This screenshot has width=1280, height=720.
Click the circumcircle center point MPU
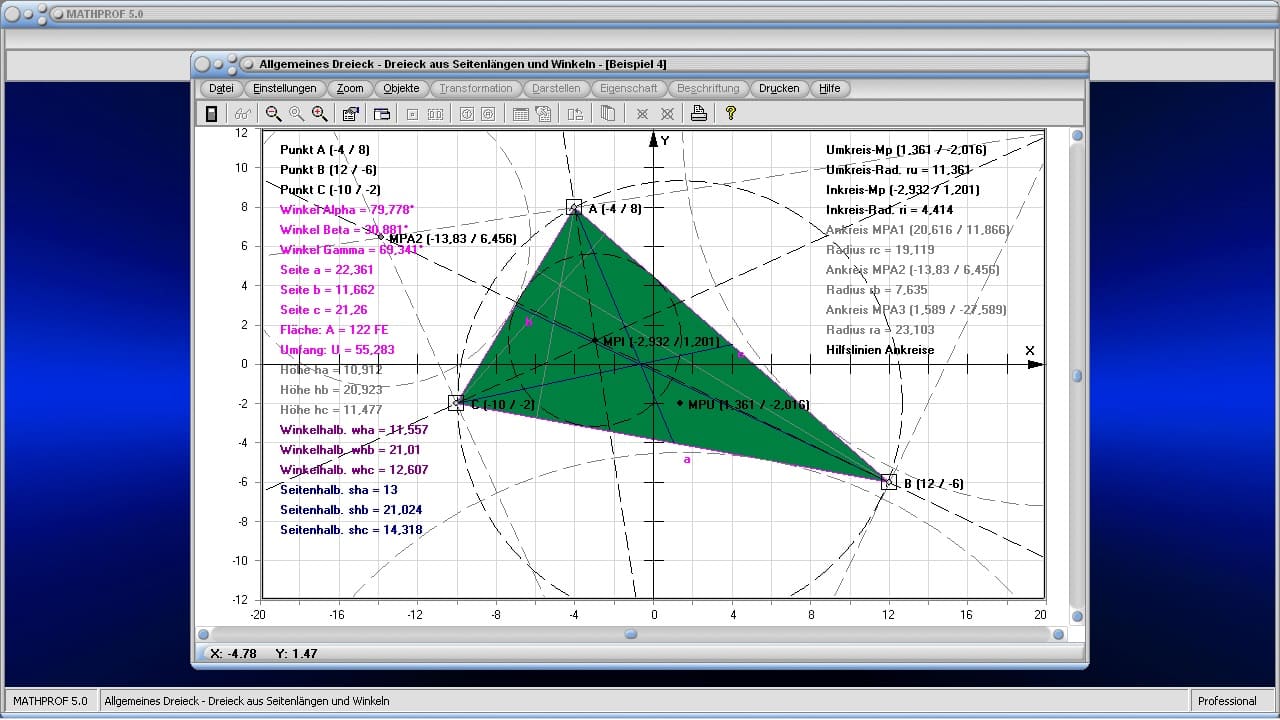pos(680,403)
